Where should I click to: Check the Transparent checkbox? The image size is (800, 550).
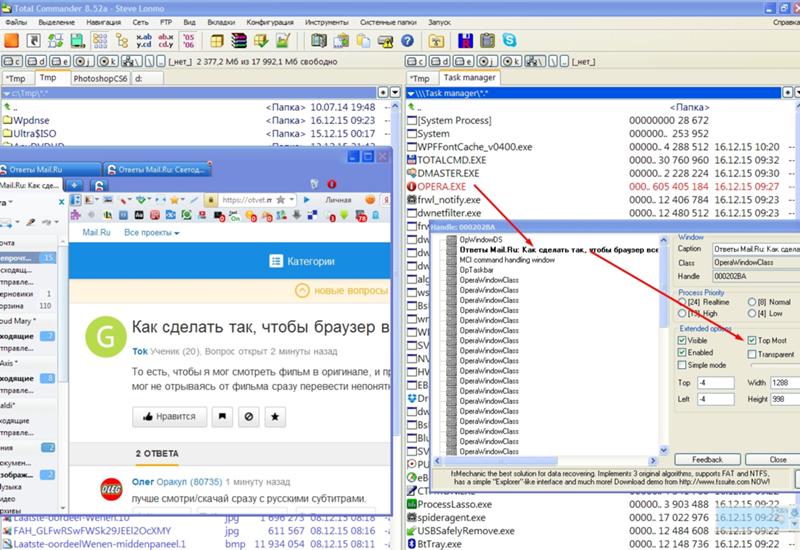[x=752, y=354]
